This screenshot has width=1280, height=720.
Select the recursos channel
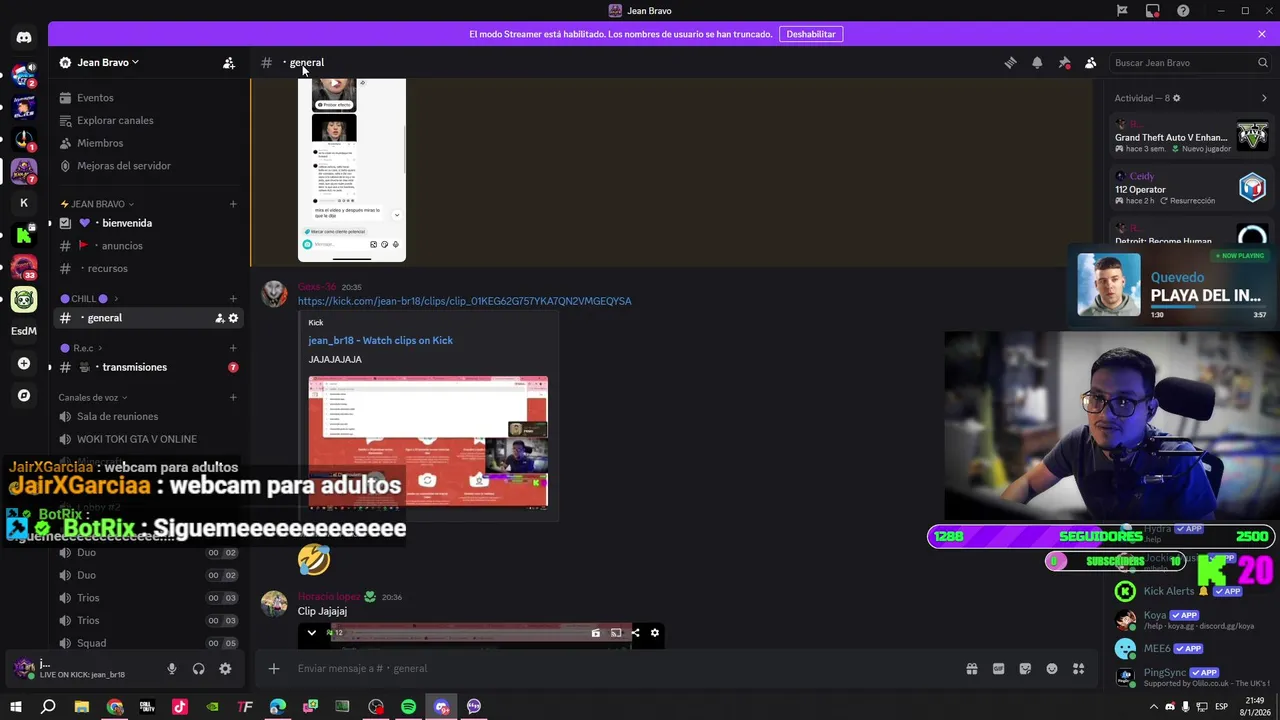click(148, 268)
